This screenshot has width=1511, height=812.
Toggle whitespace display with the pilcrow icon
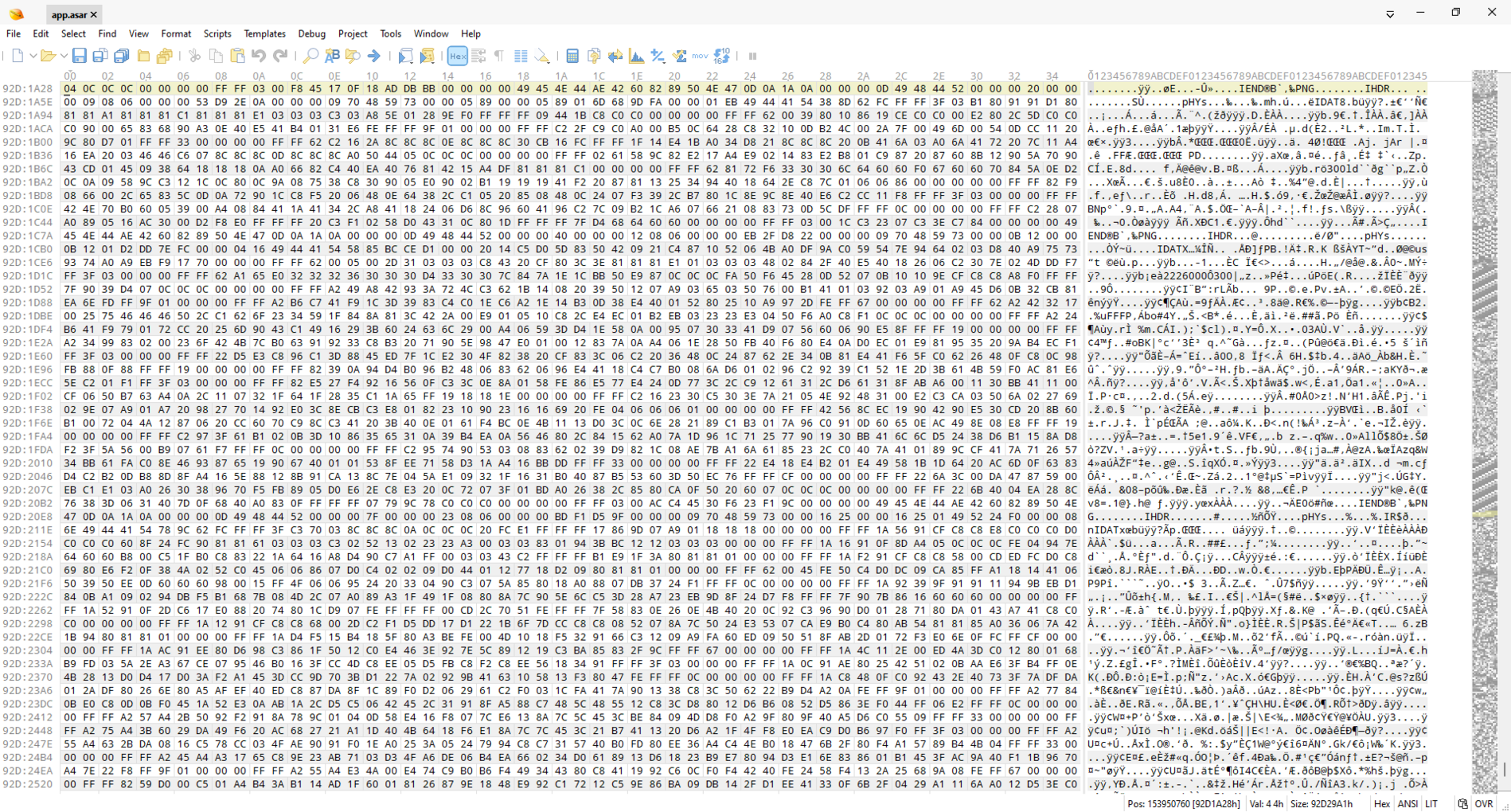click(x=499, y=56)
